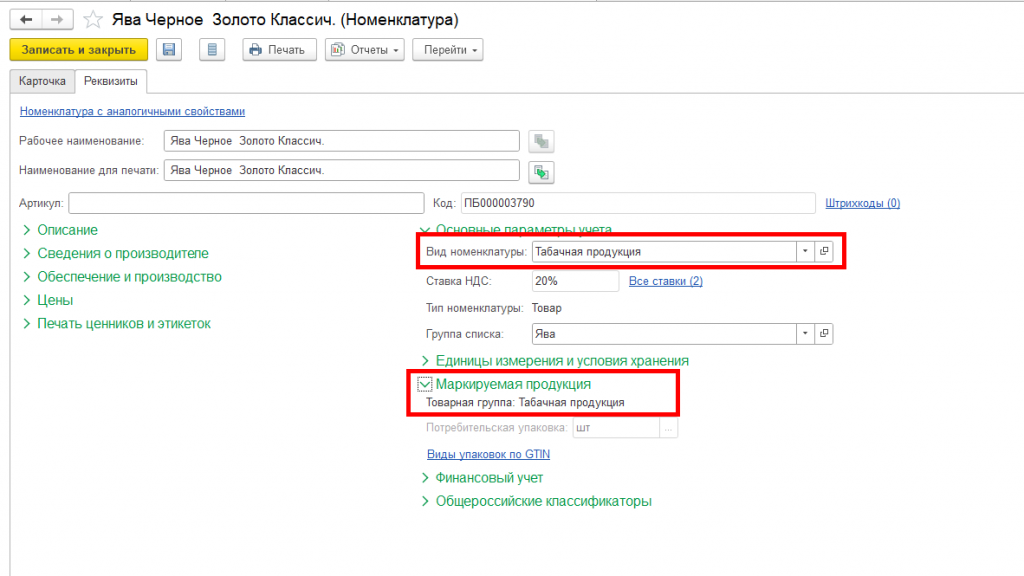The width and height of the screenshot is (1024, 576).
Task: Add to favorites with the star icon
Action: pos(93,20)
